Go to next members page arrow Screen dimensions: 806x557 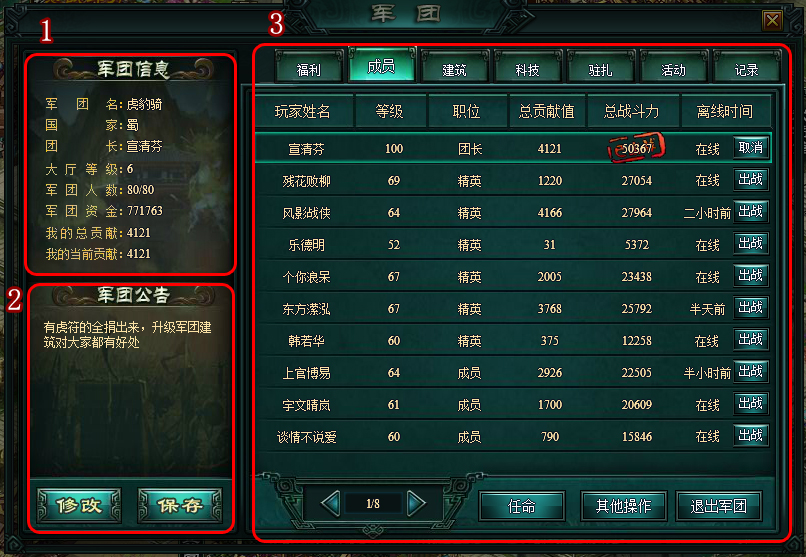[x=416, y=504]
